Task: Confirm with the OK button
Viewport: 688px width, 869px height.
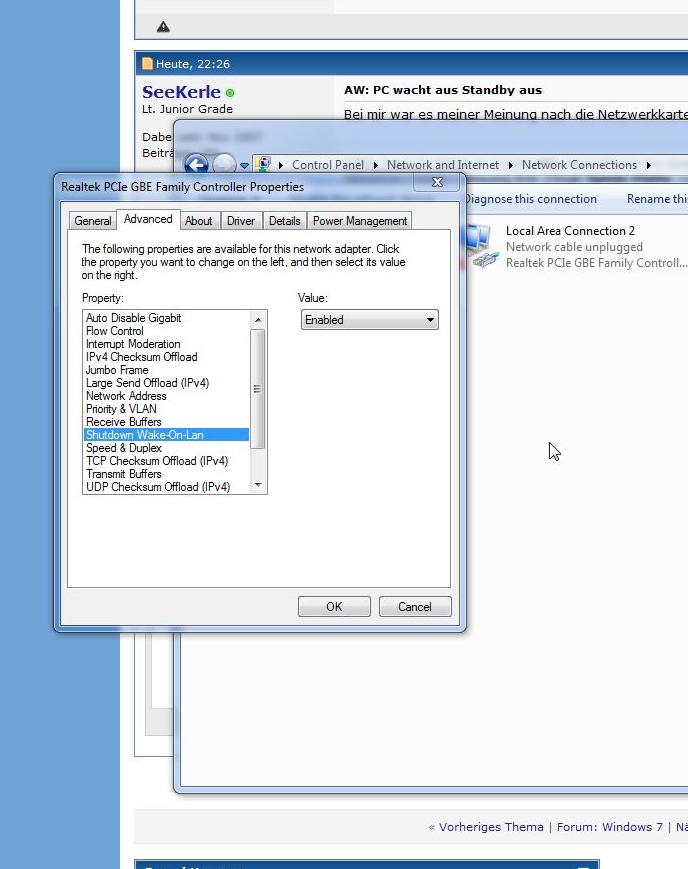Action: point(334,607)
